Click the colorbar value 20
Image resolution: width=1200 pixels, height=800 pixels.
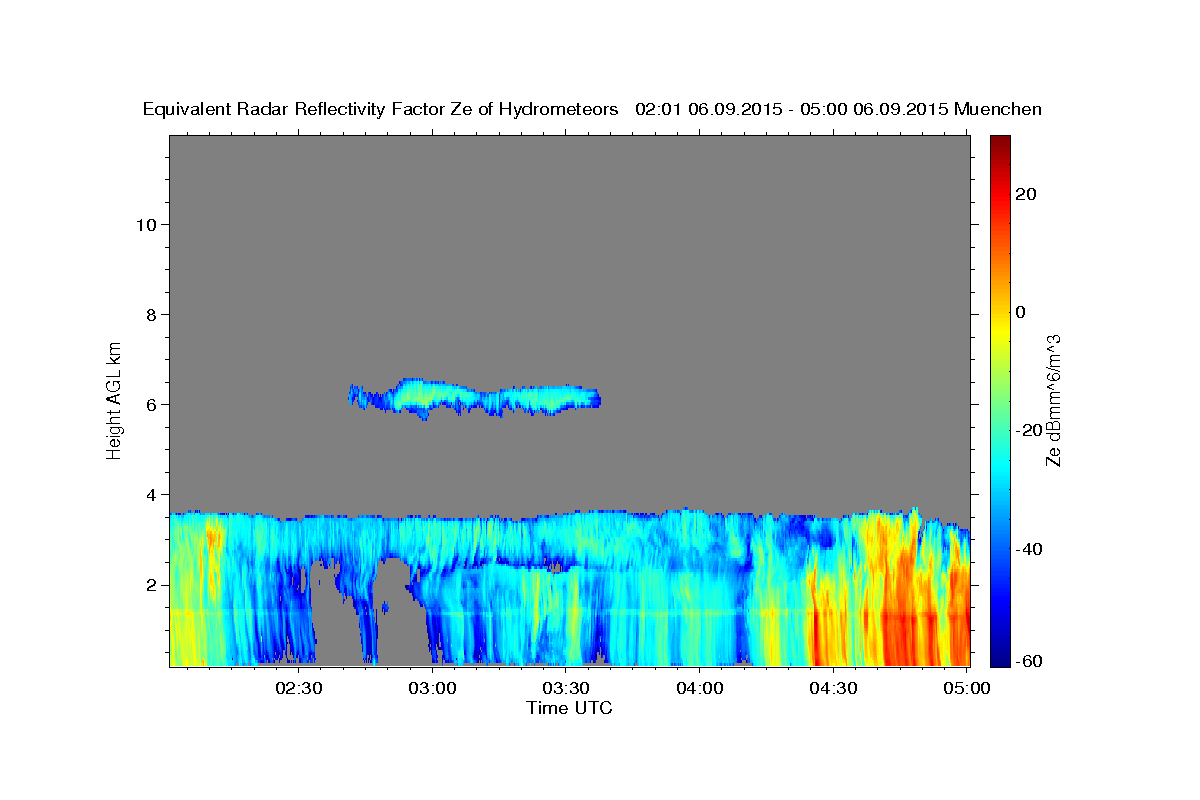point(1025,194)
